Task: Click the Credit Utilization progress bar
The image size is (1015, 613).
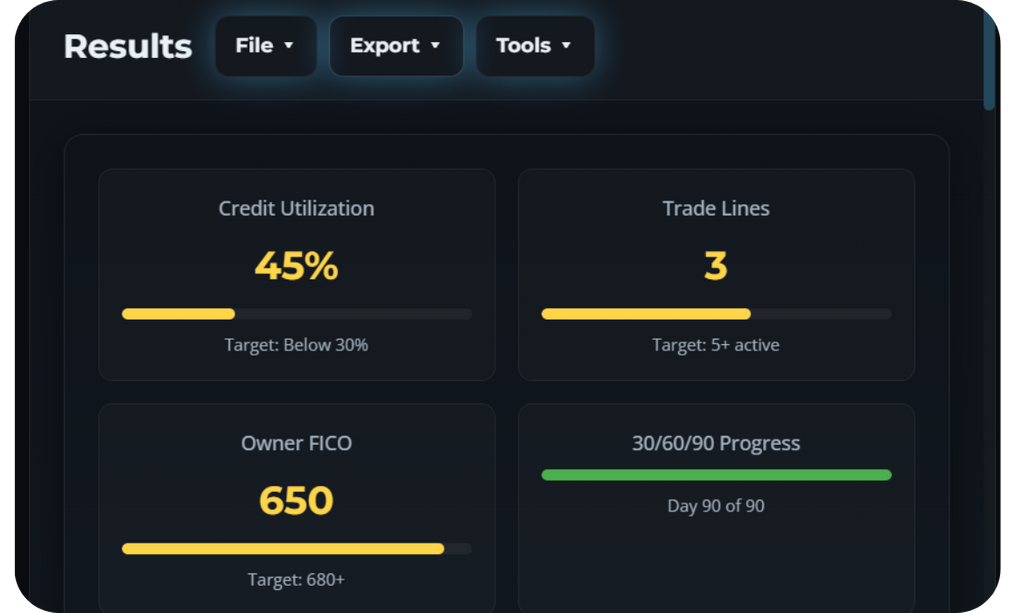Action: pyautogui.click(x=296, y=314)
